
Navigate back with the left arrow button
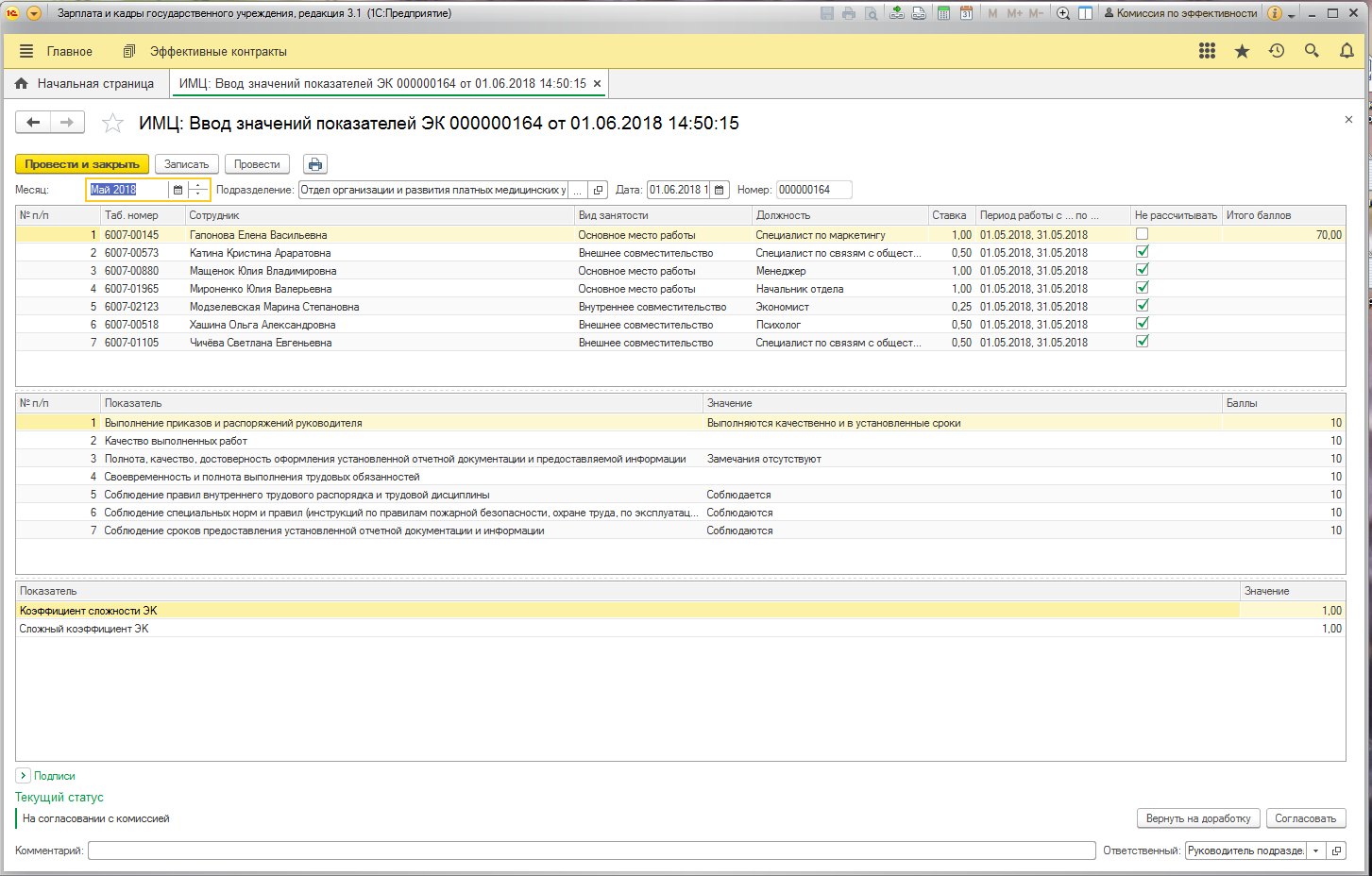(33, 122)
